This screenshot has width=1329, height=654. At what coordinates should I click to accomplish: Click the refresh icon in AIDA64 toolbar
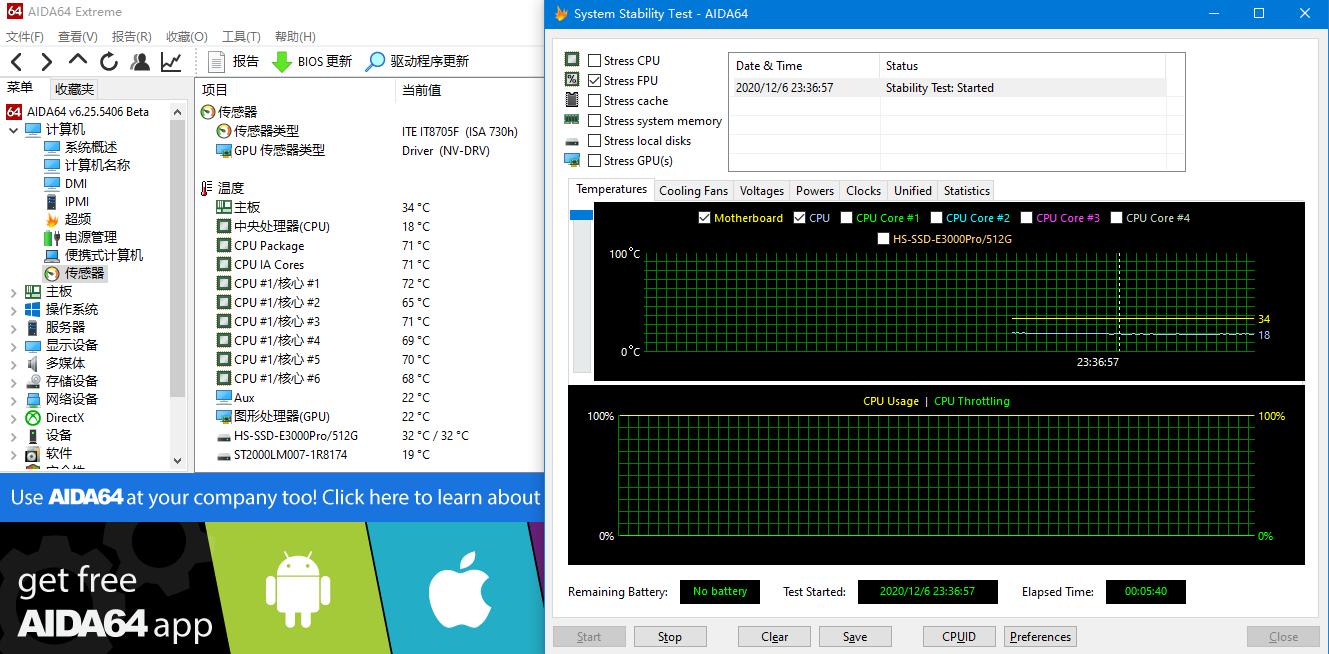(x=109, y=61)
